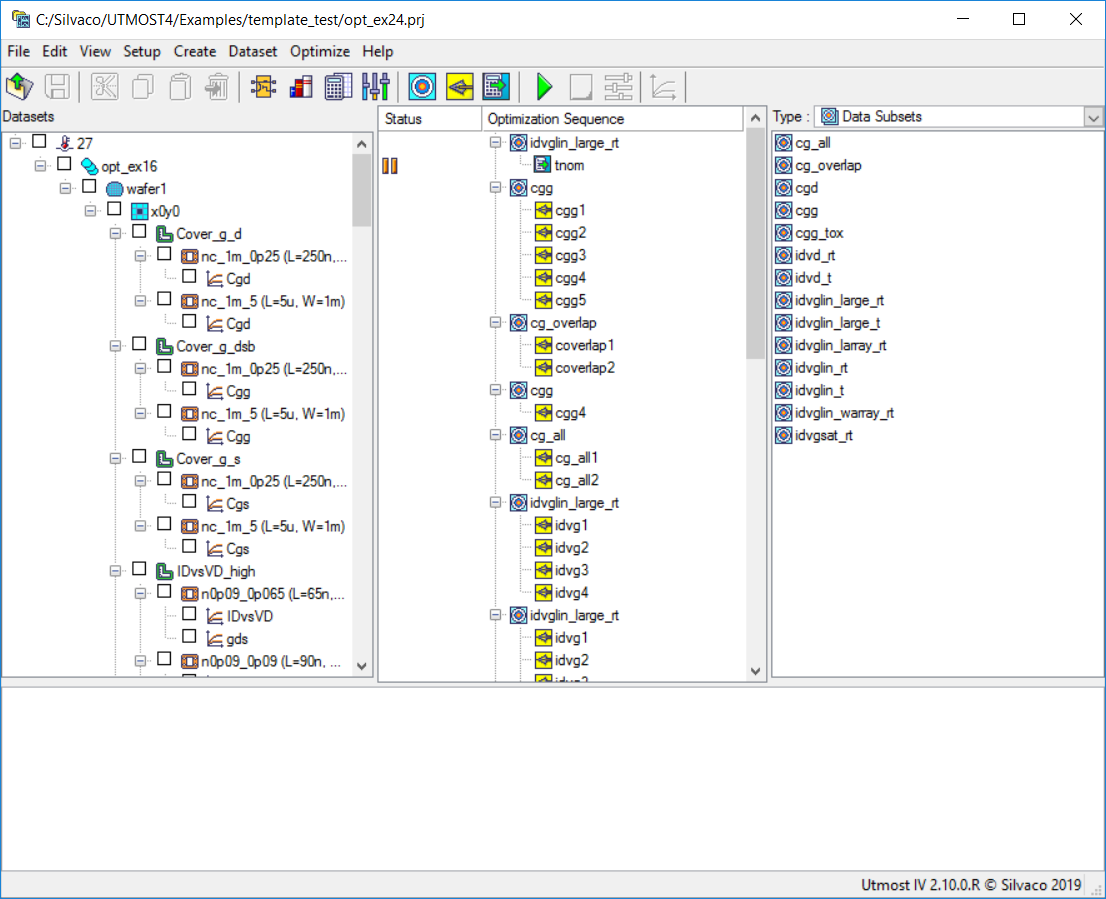
Task: Open the View menu
Action: tap(95, 51)
